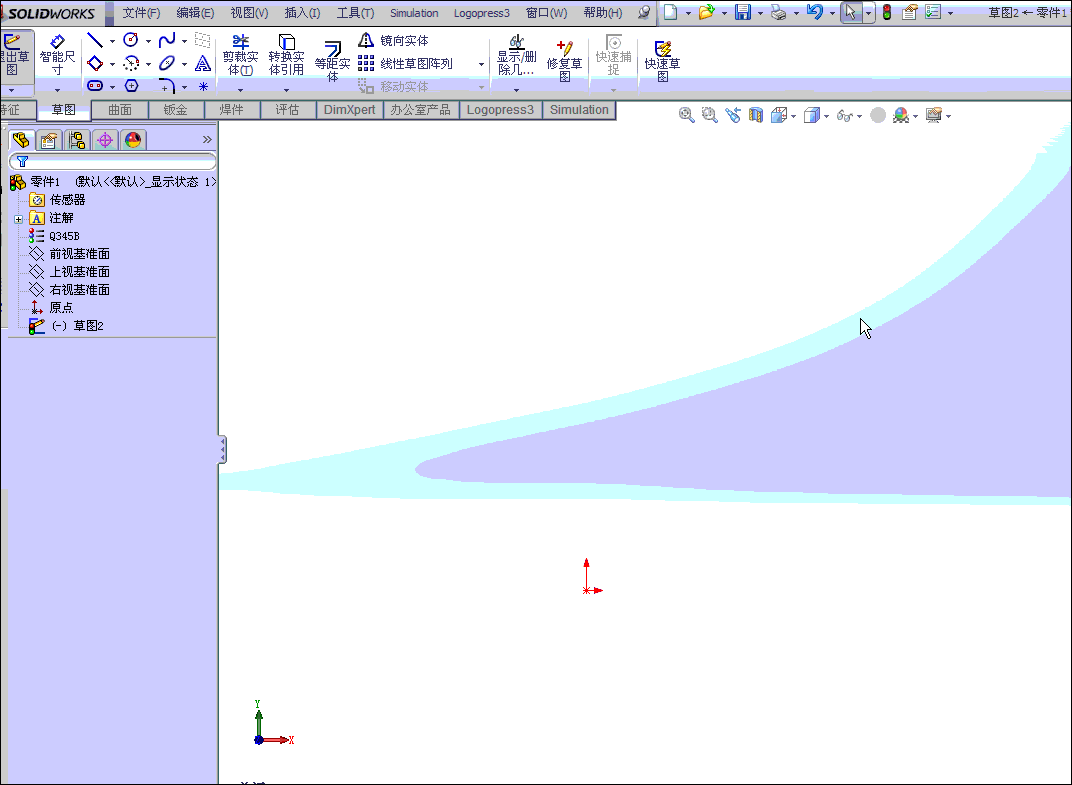Image resolution: width=1072 pixels, height=785 pixels.
Task: Click 修复草图 repair sketch tool
Action: pos(564,60)
